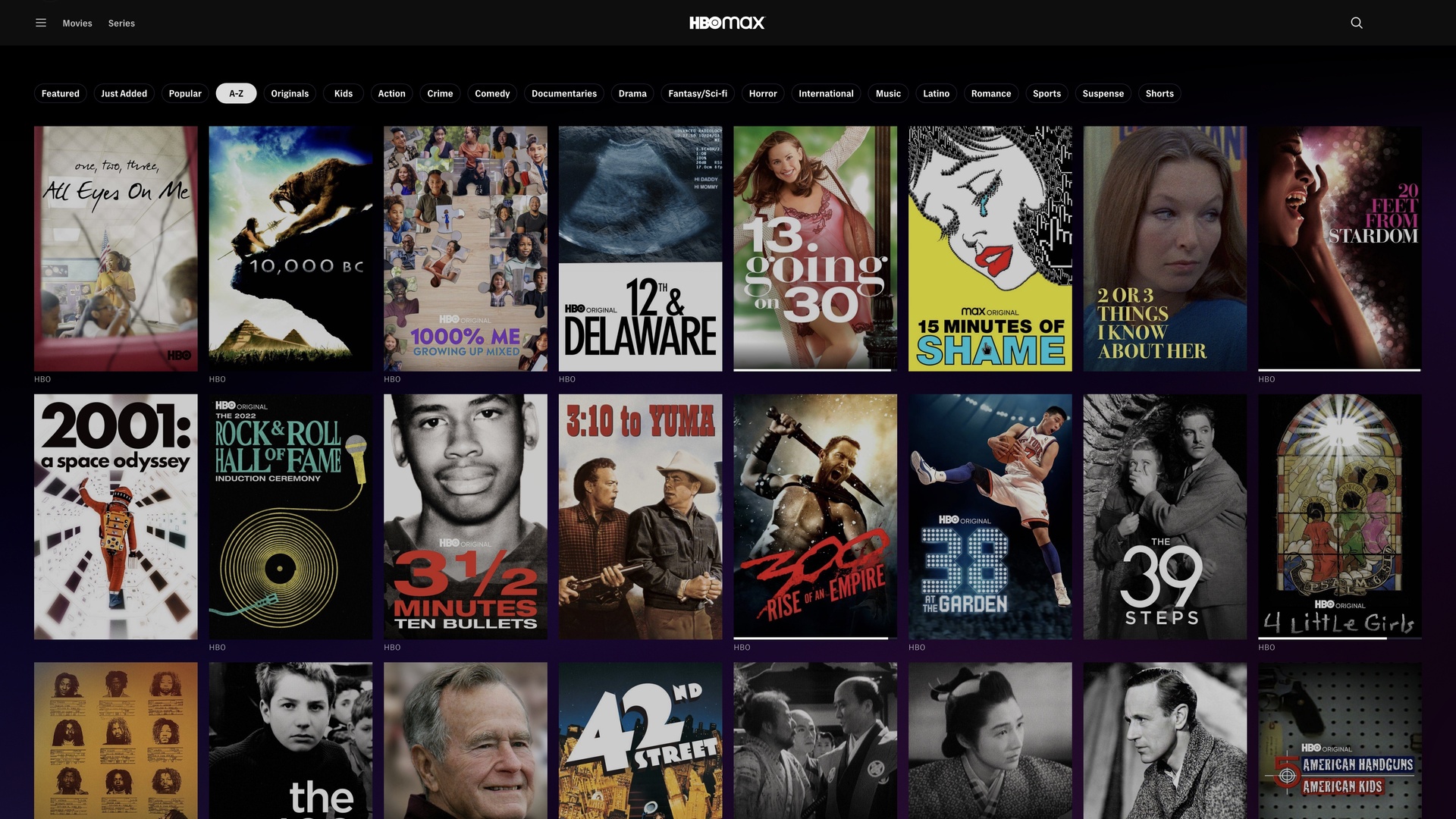The height and width of the screenshot is (819, 1456).
Task: Select the A-Z filter chip
Action: pos(237,93)
